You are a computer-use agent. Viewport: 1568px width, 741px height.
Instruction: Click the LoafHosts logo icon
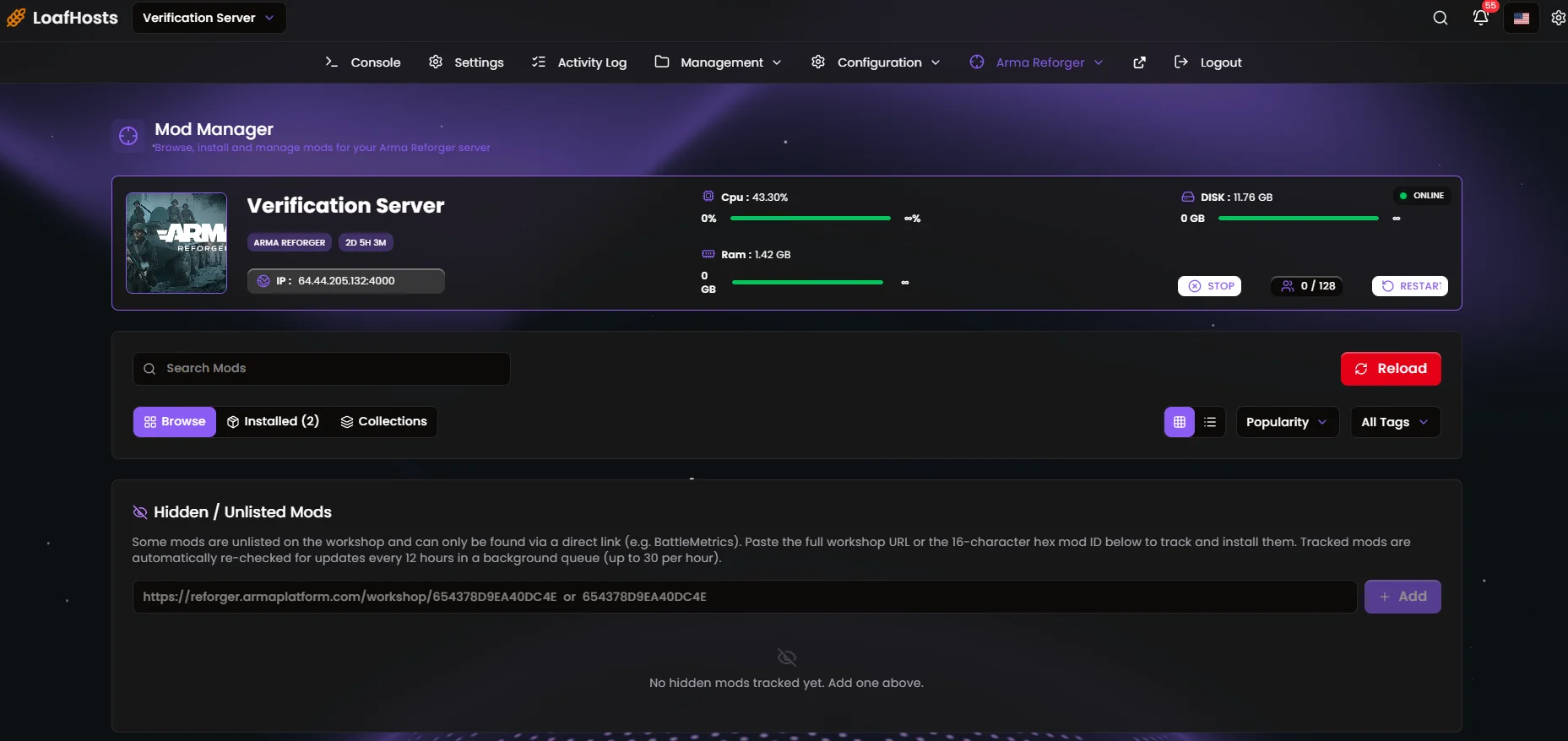pos(16,18)
